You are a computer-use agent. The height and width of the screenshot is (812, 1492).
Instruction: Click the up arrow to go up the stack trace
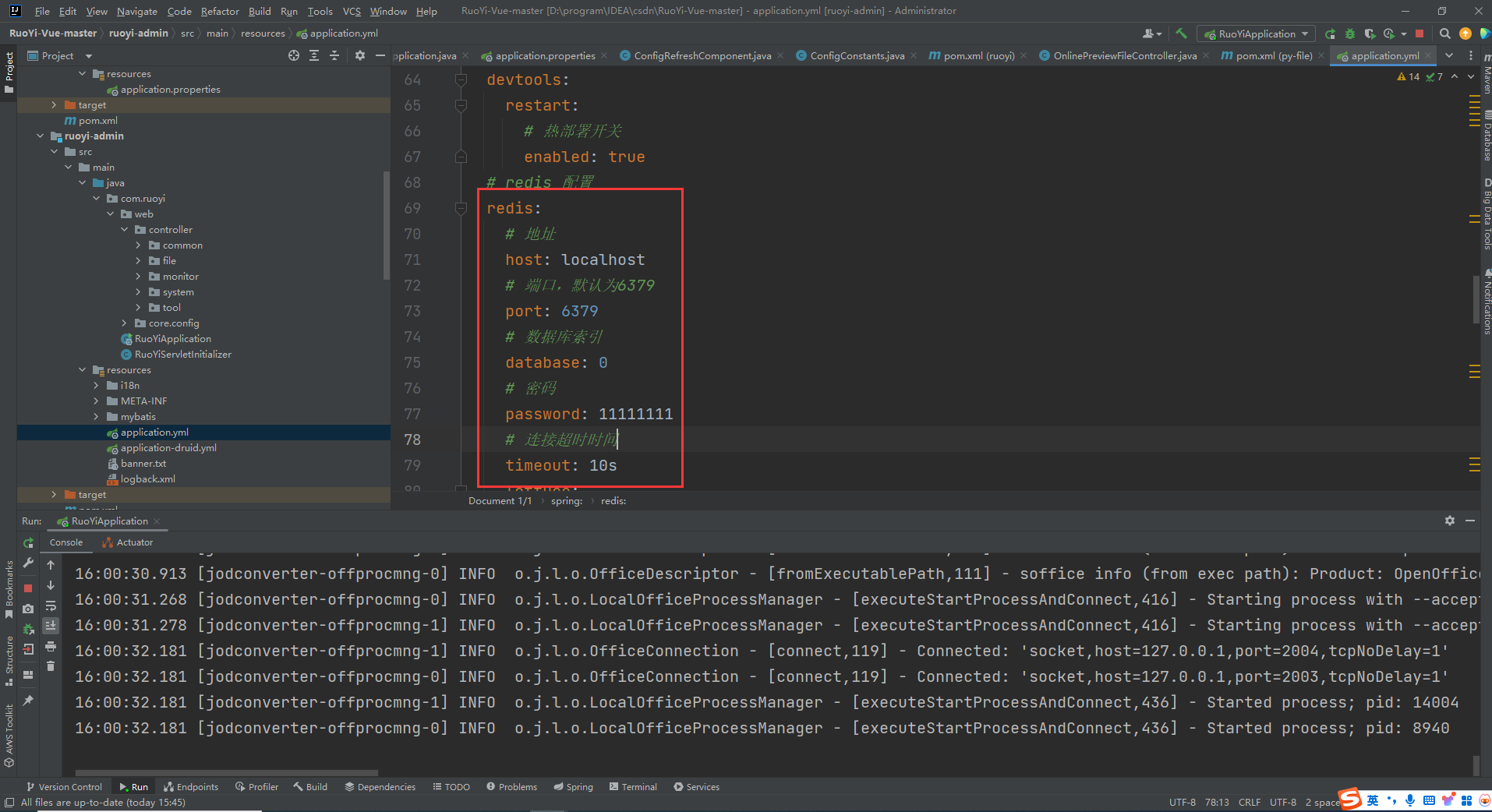[x=51, y=565]
